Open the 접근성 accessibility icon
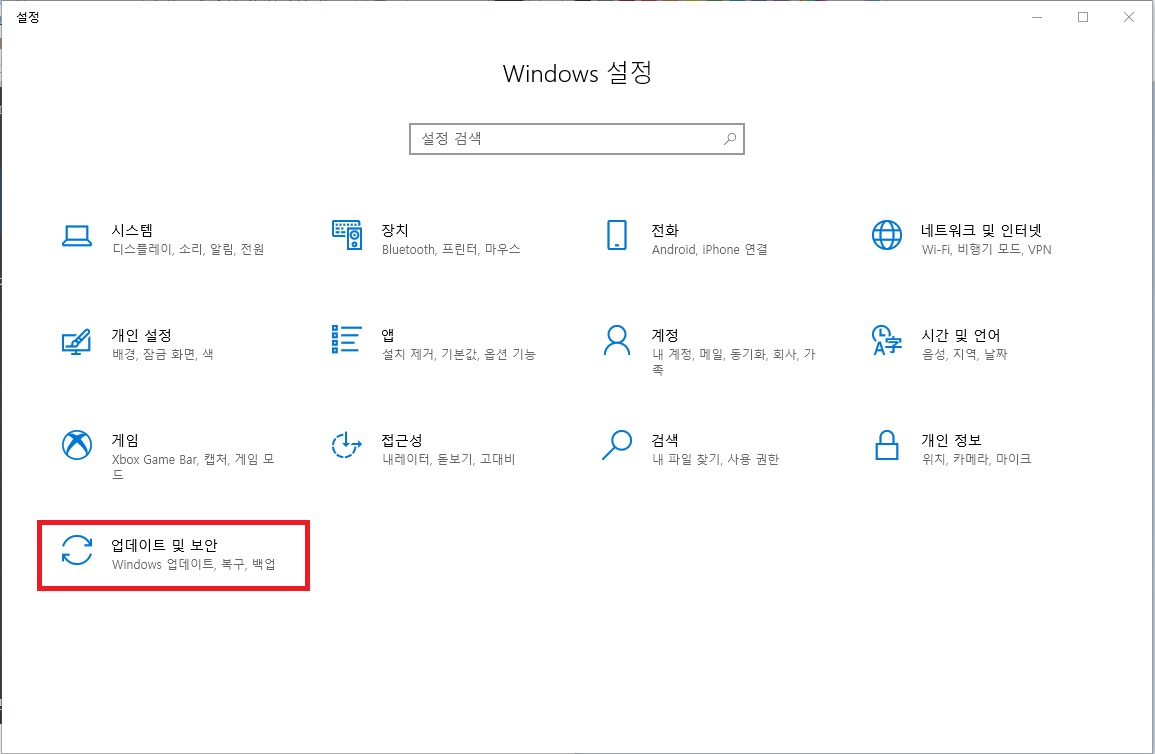 coord(346,445)
